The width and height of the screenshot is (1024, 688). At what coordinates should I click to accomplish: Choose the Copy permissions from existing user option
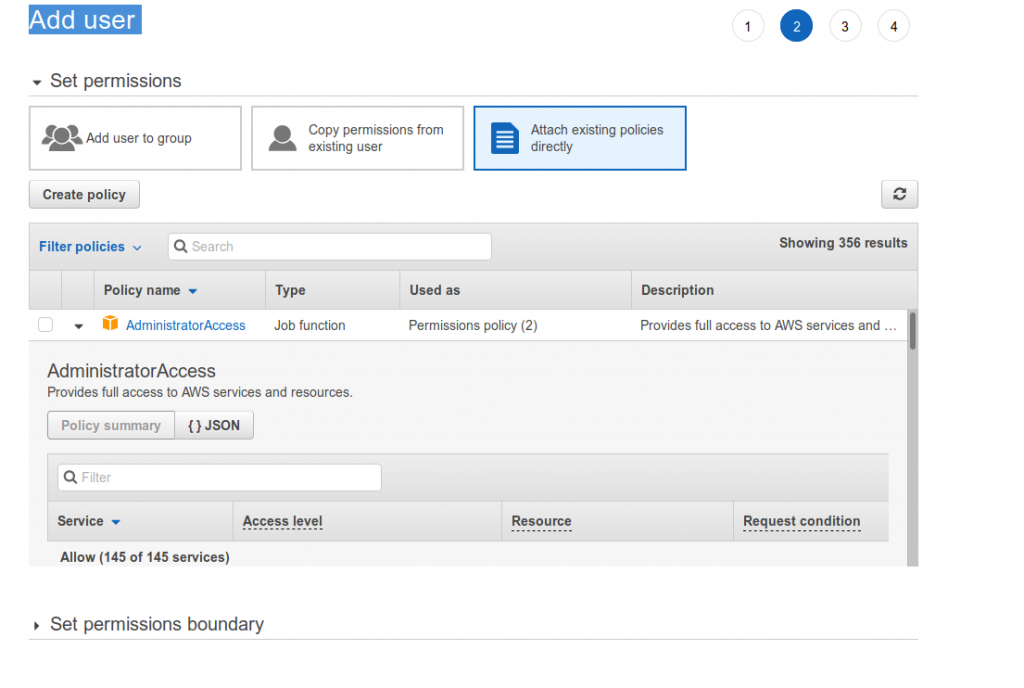pyautogui.click(x=357, y=138)
